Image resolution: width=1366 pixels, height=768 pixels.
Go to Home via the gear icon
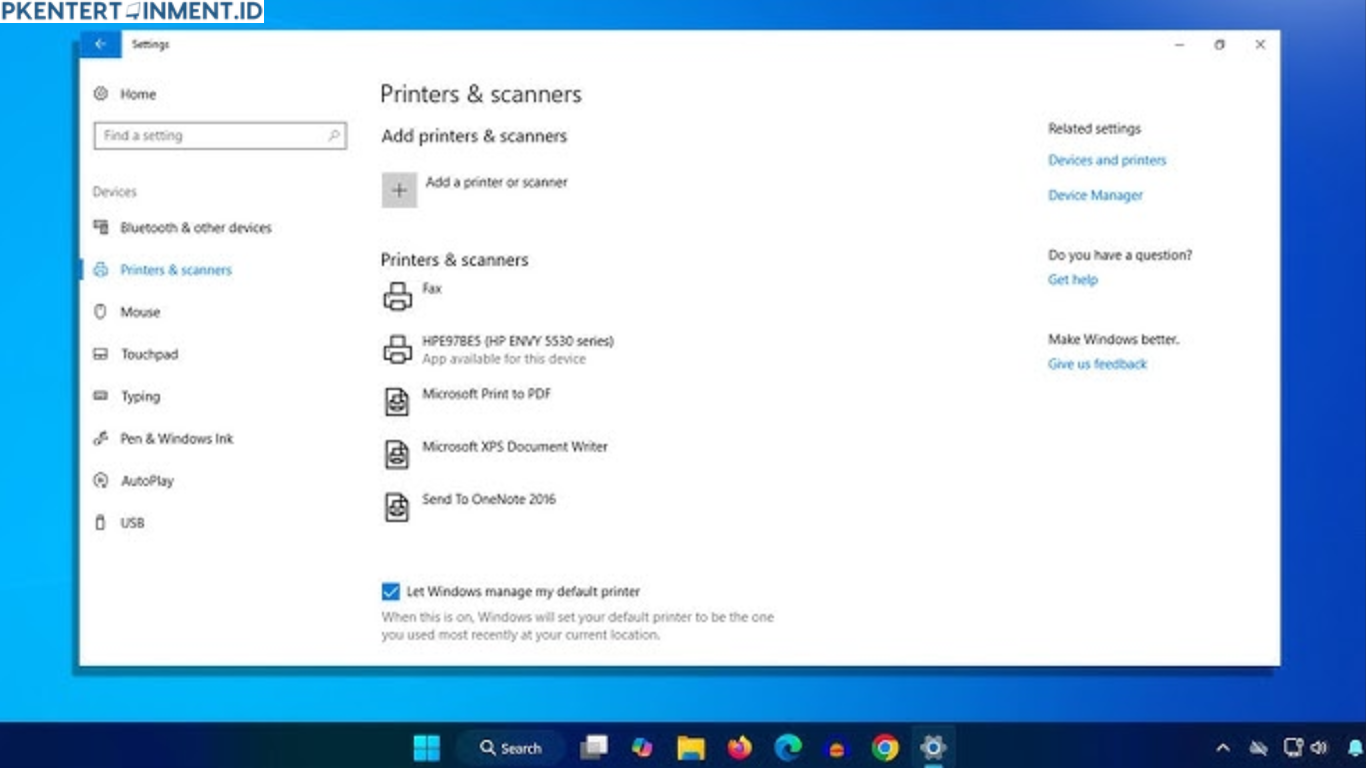(x=100, y=94)
